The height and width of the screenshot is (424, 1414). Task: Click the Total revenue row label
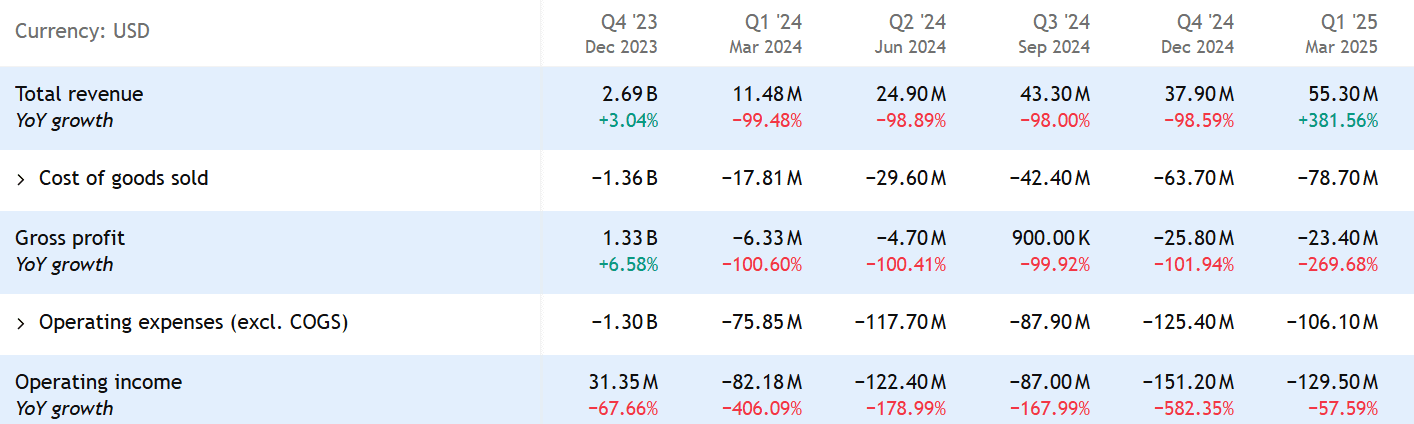point(79,94)
